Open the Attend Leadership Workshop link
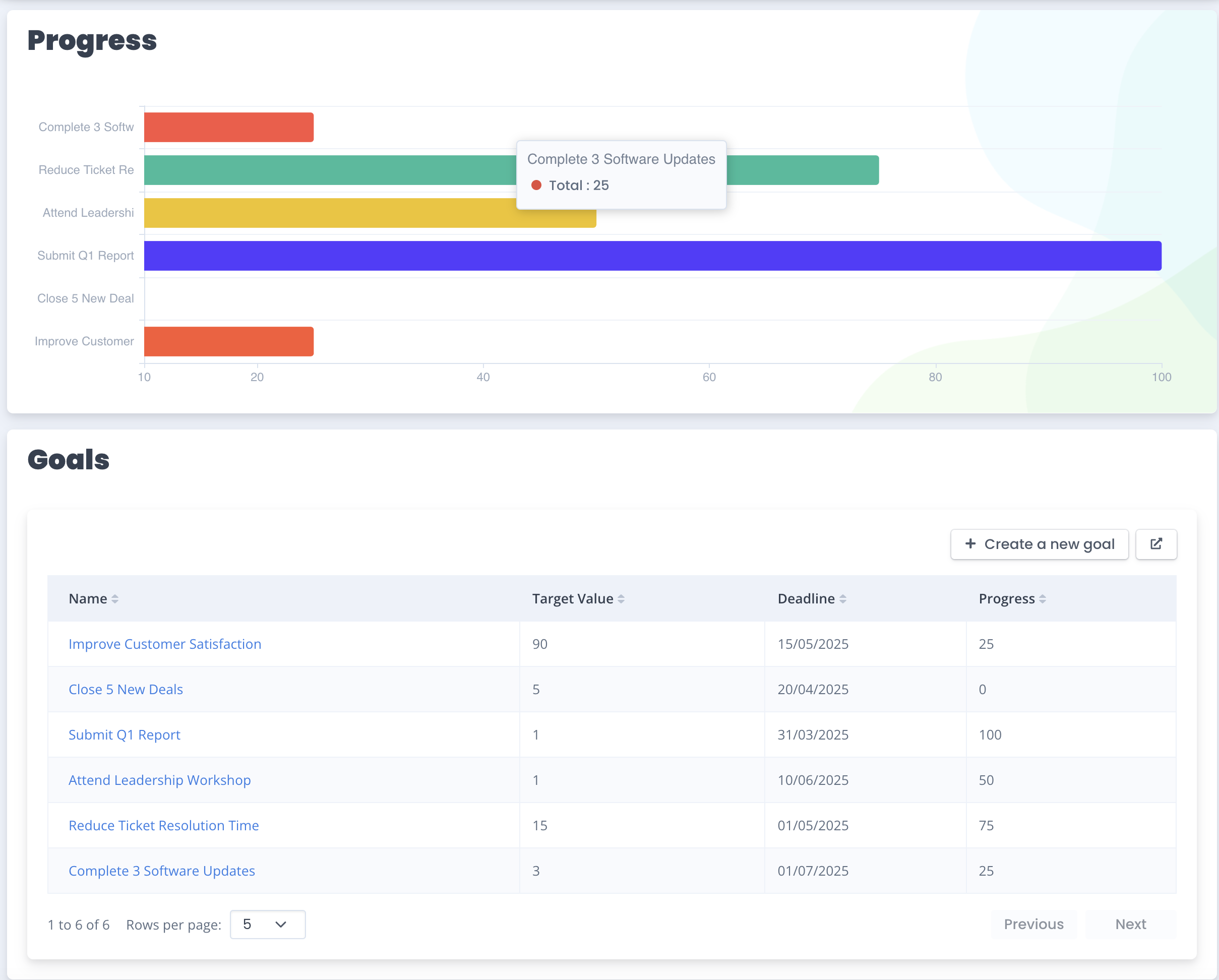This screenshot has height=980, width=1219. pyautogui.click(x=159, y=780)
